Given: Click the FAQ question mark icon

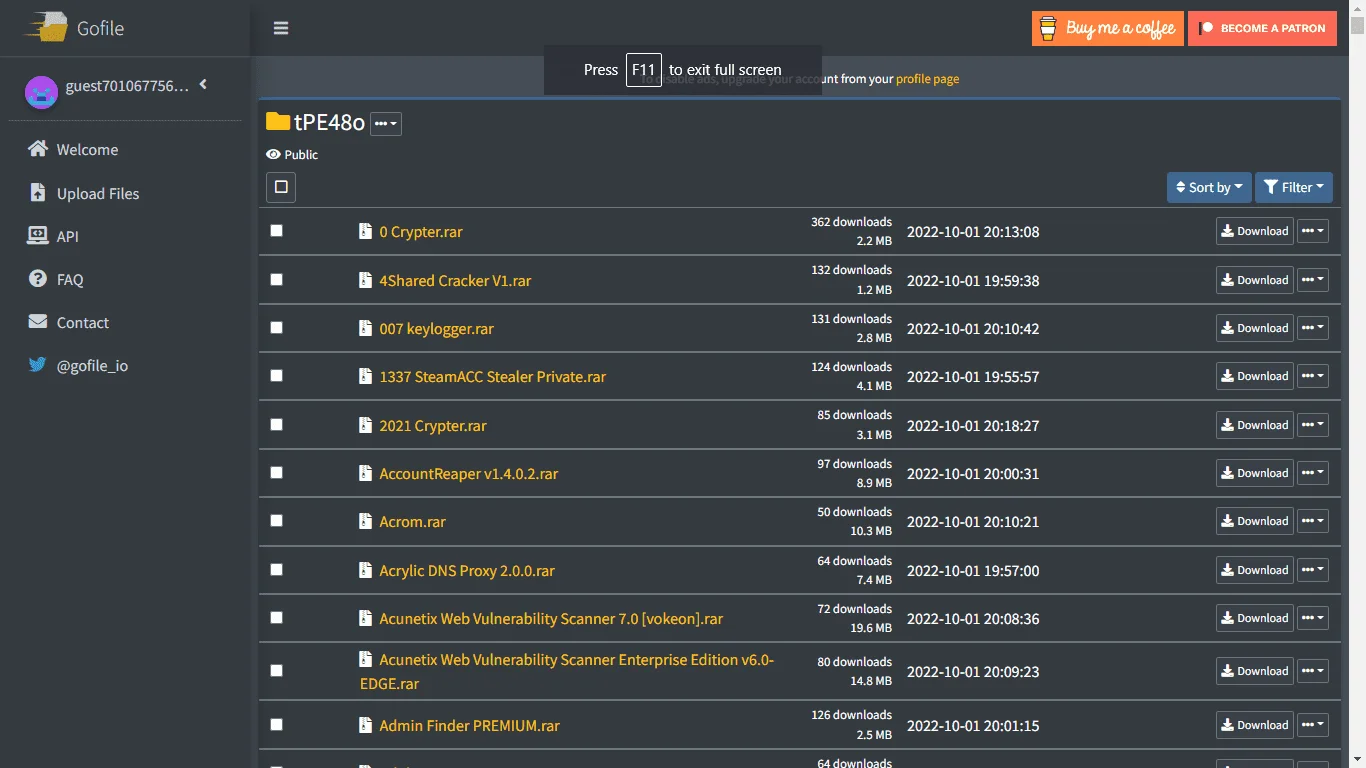Looking at the screenshot, I should point(38,279).
